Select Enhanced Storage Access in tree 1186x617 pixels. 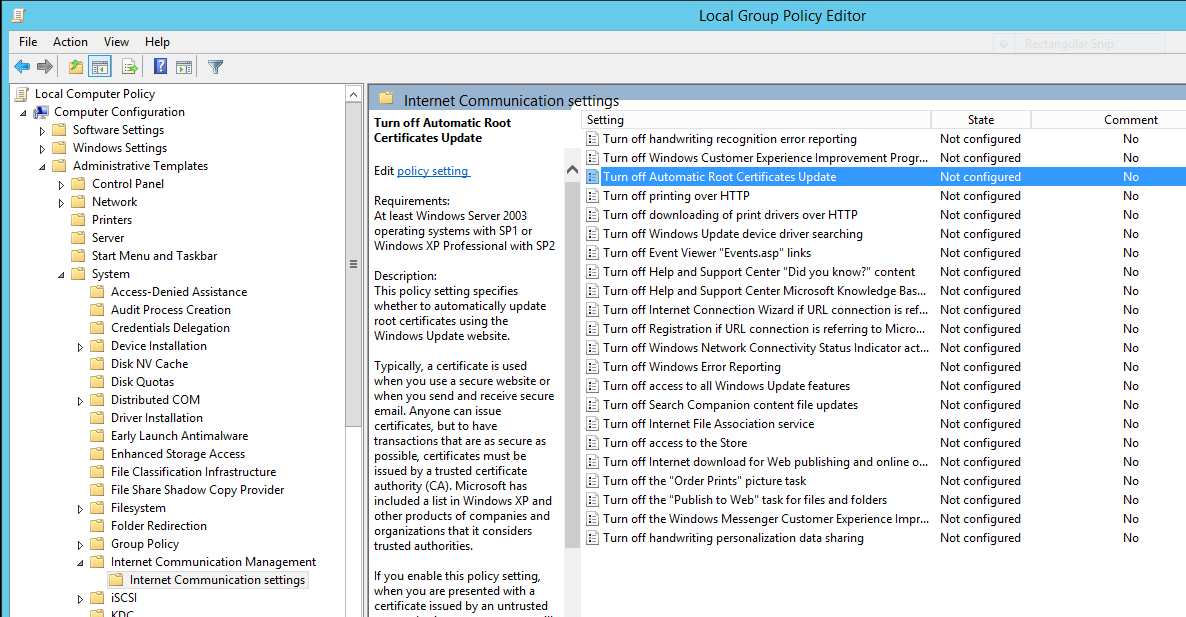pos(178,454)
